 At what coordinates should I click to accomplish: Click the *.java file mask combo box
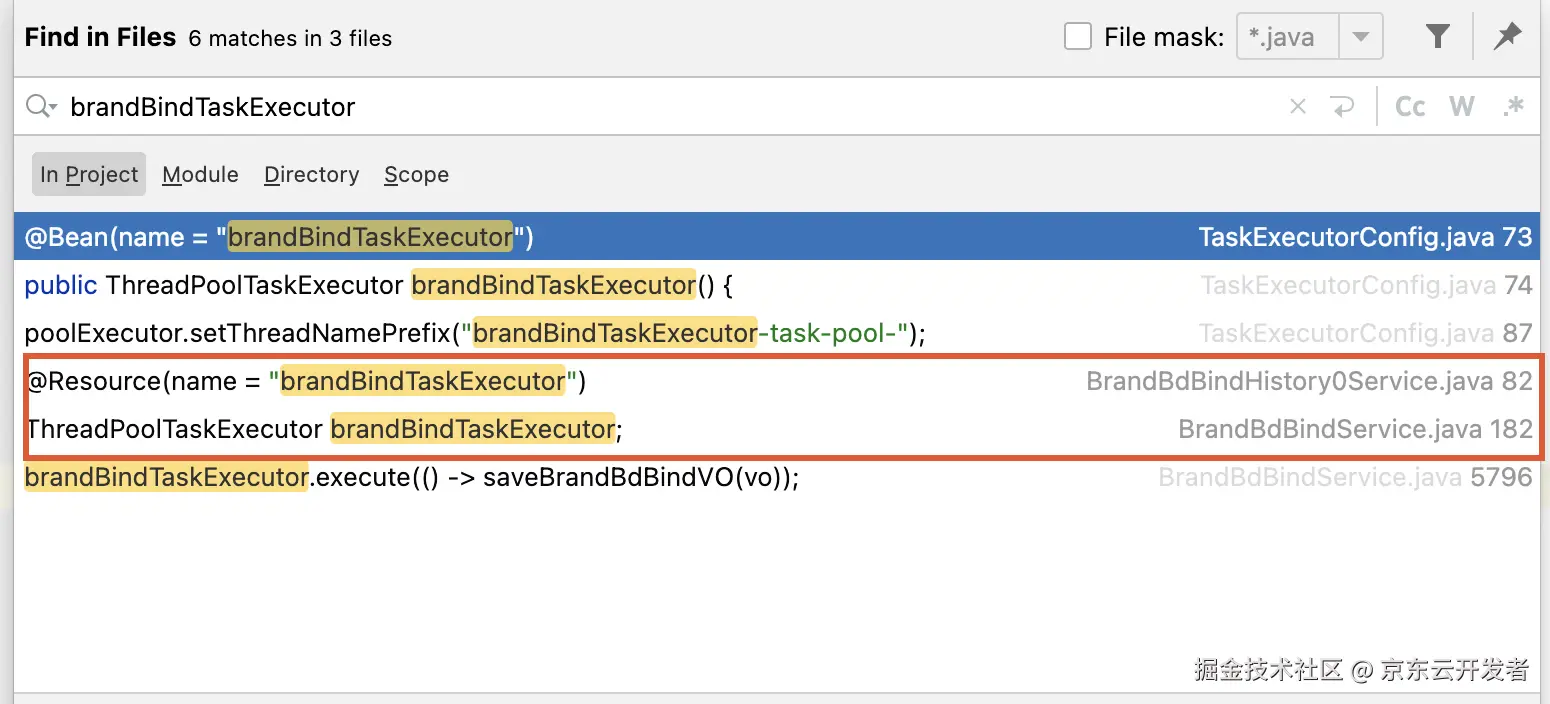point(1288,37)
